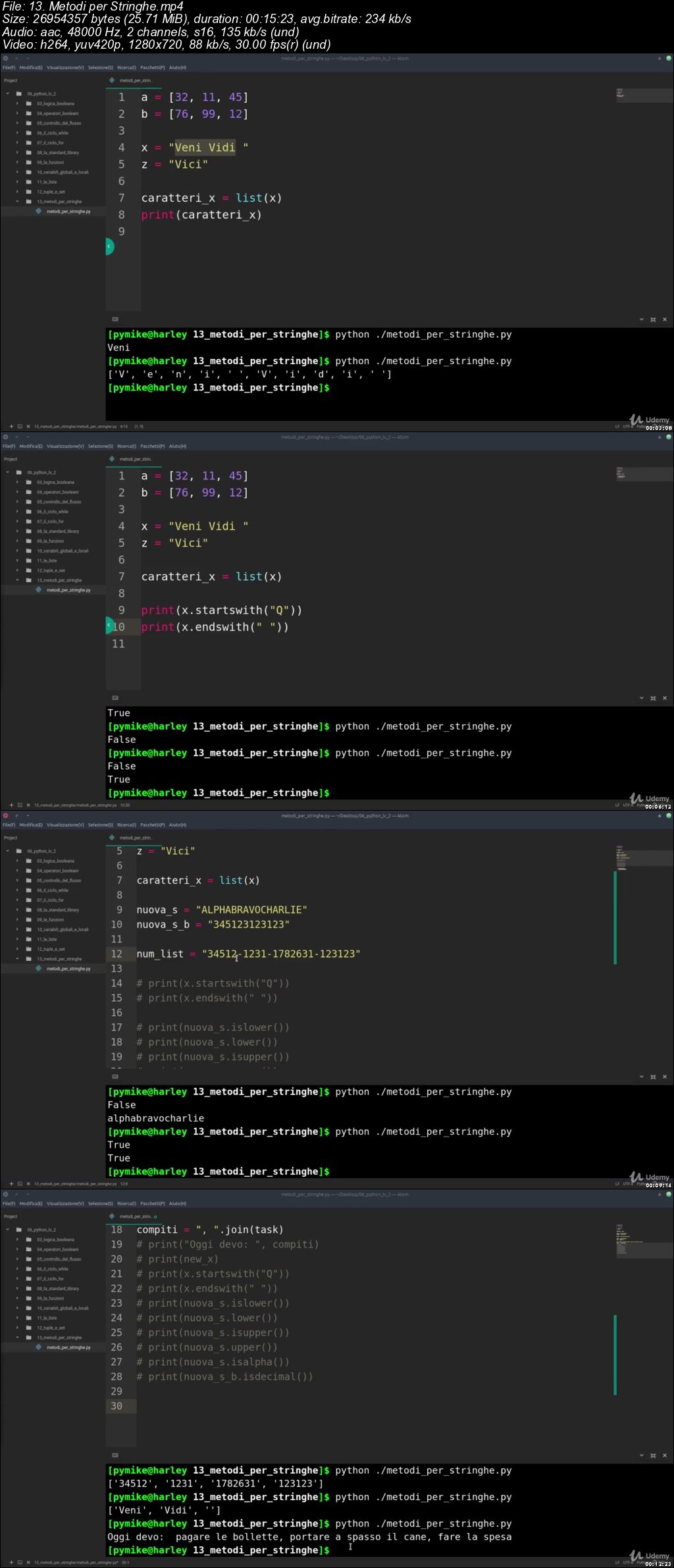Toggle the tree view dock handle in the first frame
This screenshot has width=674, height=1568.
point(109,246)
